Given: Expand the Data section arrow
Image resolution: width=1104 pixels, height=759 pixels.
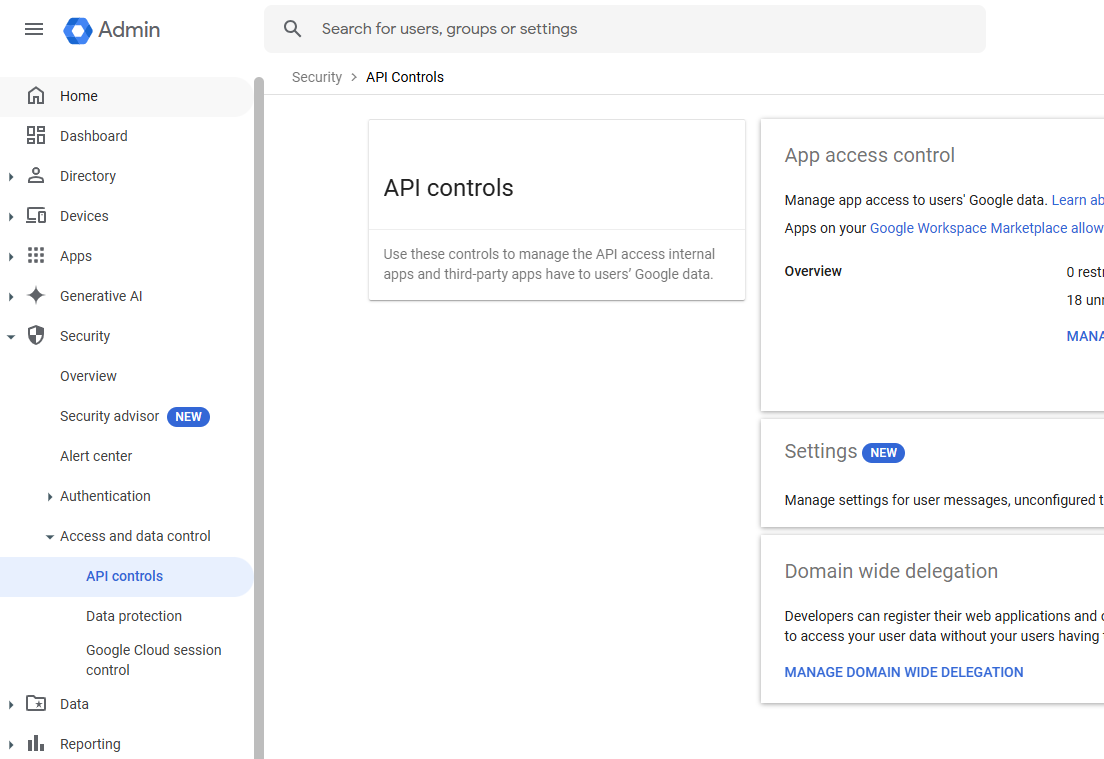Looking at the screenshot, I should 11,705.
